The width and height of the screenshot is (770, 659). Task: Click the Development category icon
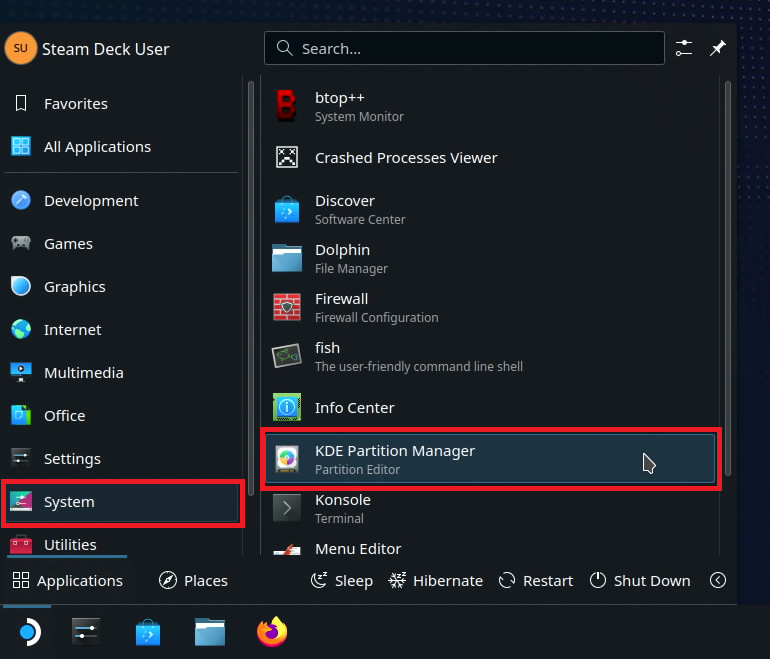click(21, 200)
